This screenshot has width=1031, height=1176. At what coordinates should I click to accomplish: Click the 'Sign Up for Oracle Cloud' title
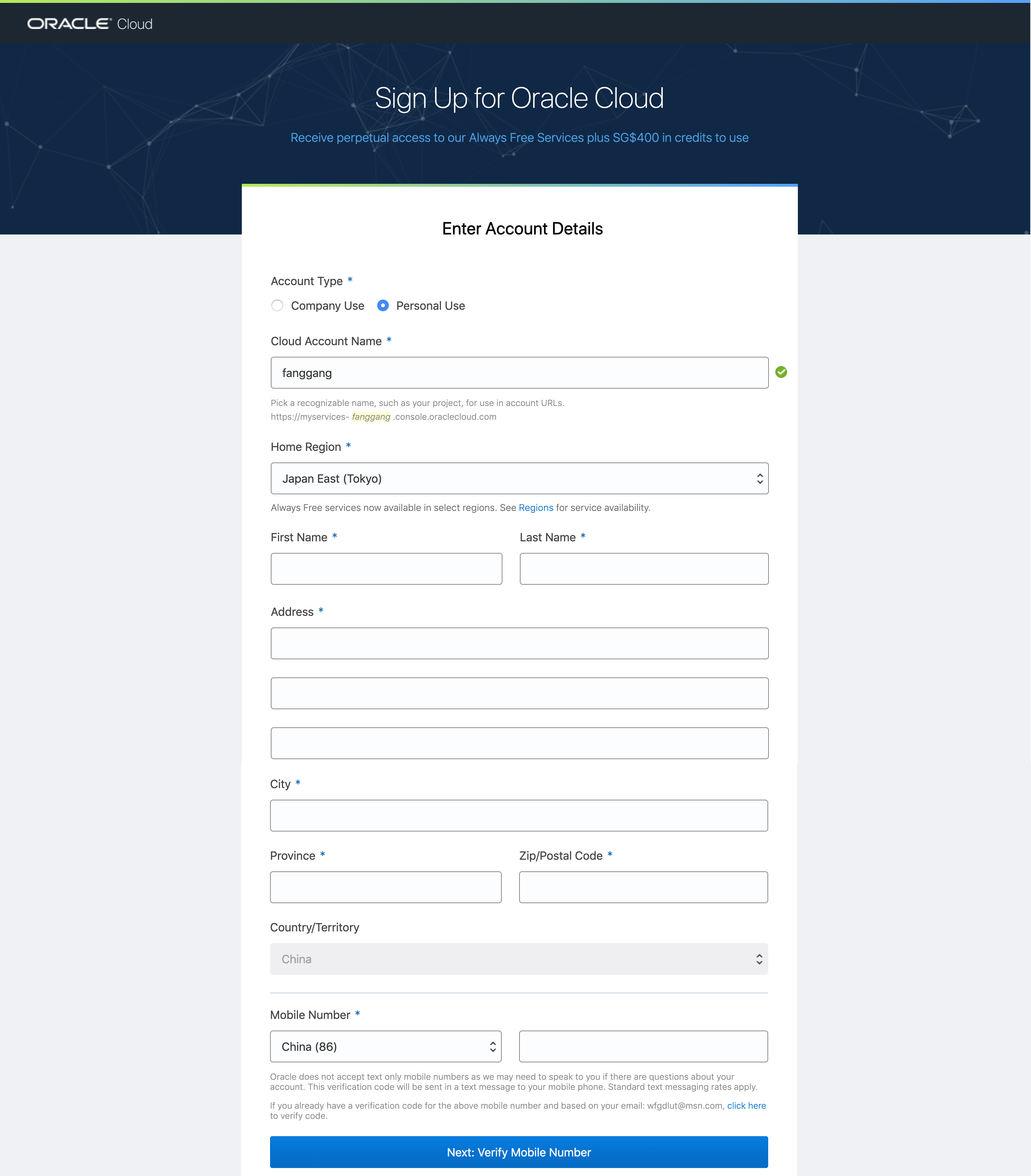click(x=519, y=98)
